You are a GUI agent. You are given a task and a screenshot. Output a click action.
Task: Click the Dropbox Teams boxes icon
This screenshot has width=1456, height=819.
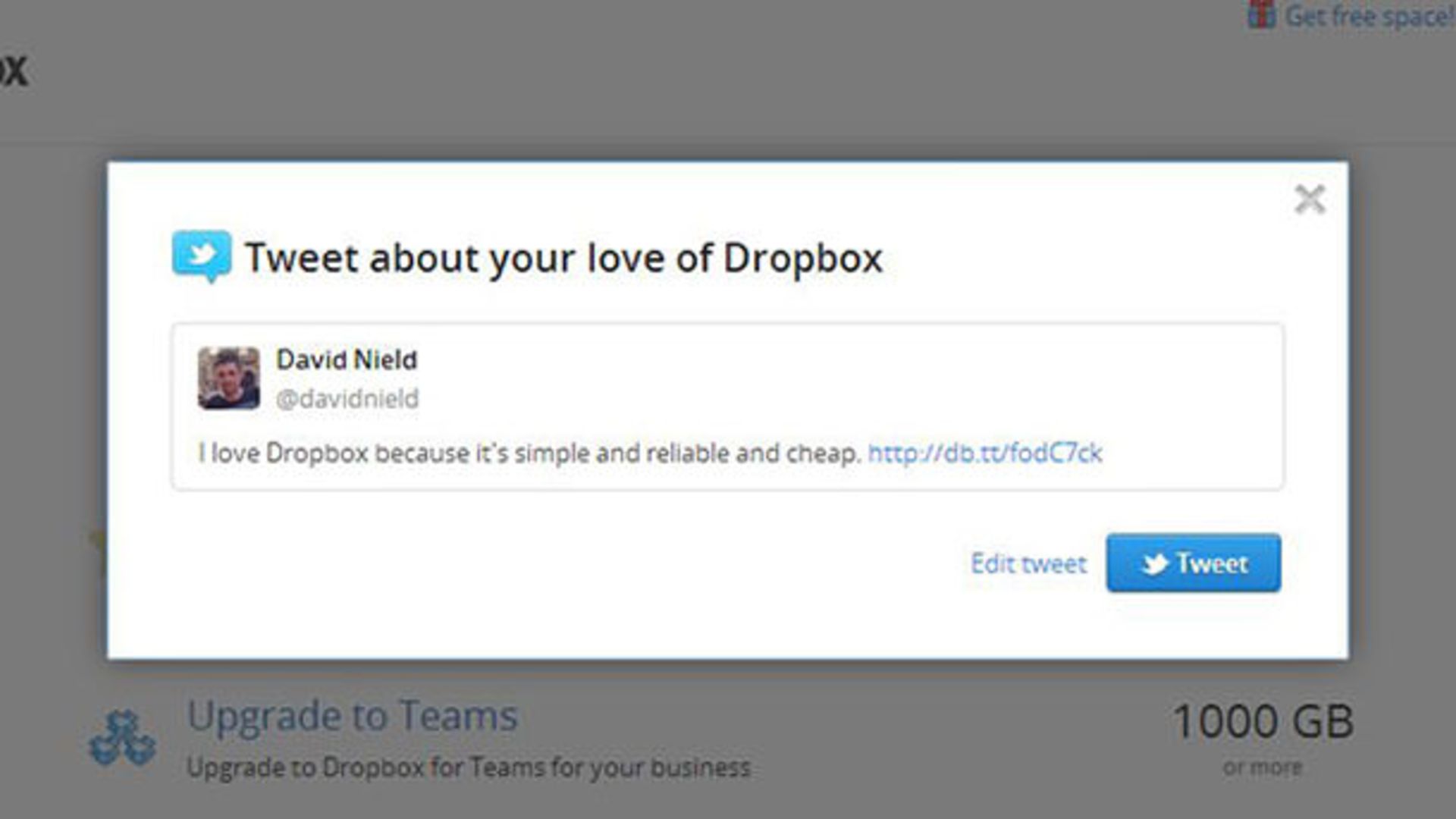point(122,737)
